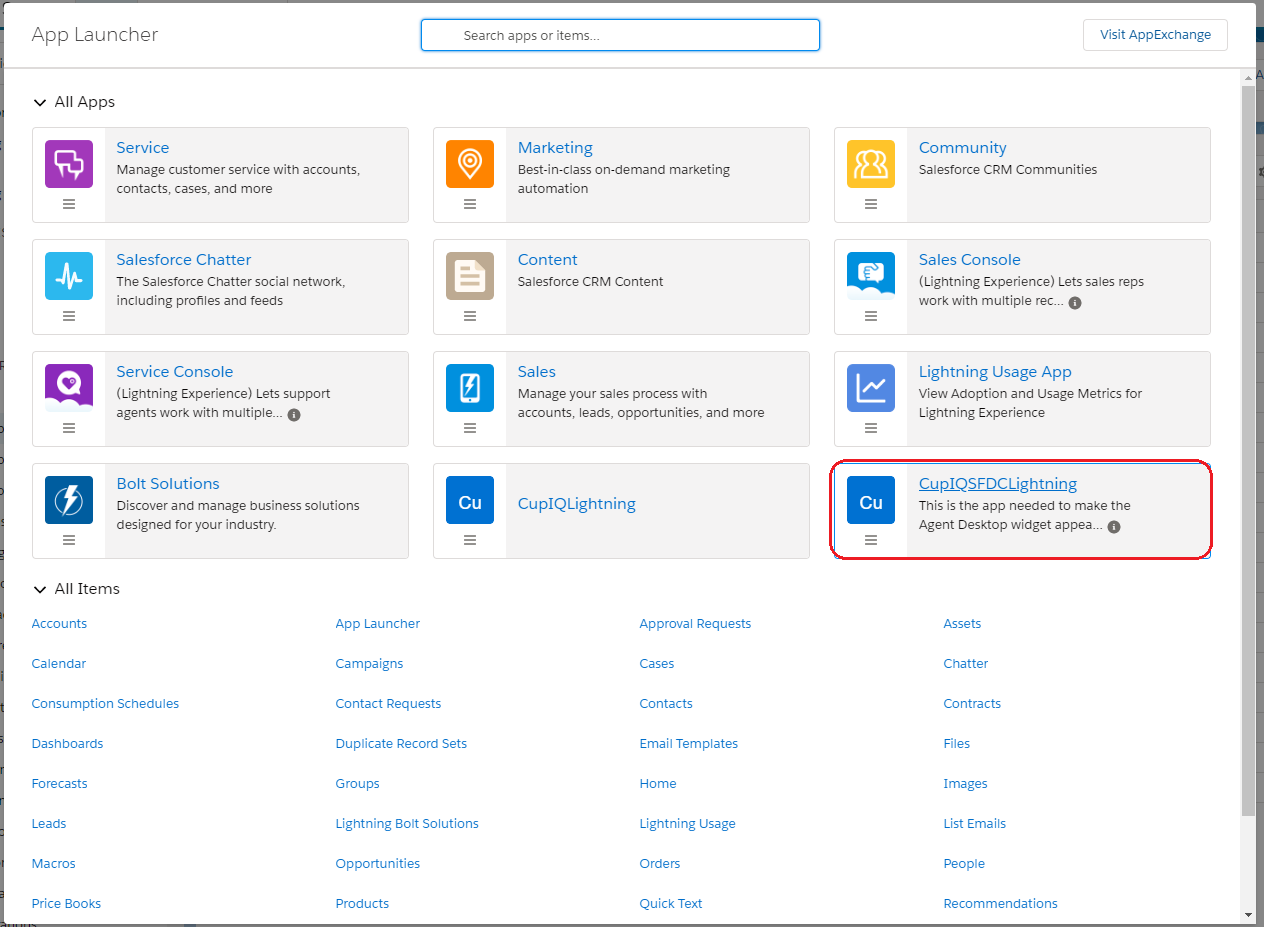Open the Approval Requests item
Image resolution: width=1264 pixels, height=927 pixels.
pyautogui.click(x=695, y=623)
